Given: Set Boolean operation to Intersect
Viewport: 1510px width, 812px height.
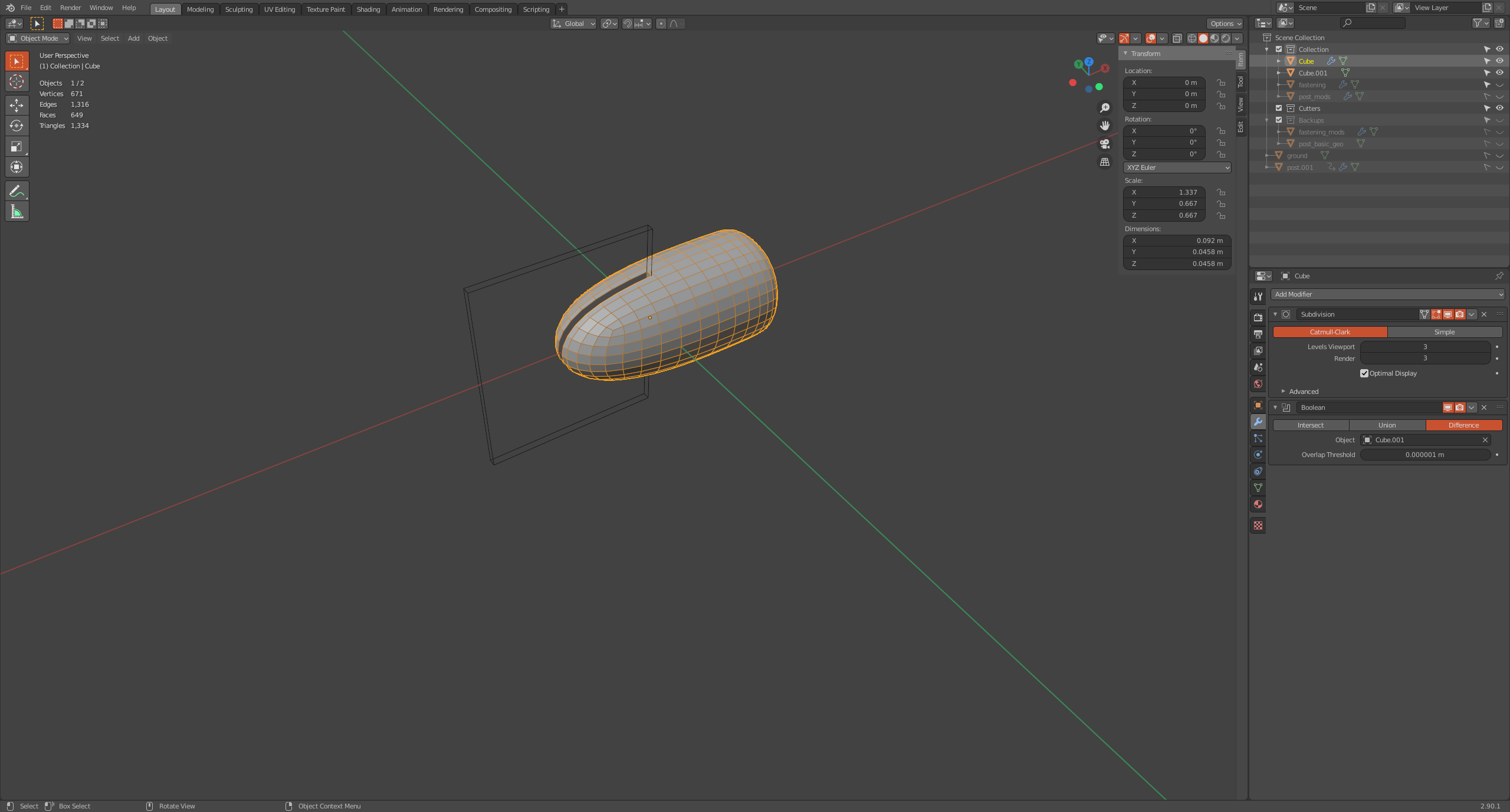Looking at the screenshot, I should [x=1311, y=425].
